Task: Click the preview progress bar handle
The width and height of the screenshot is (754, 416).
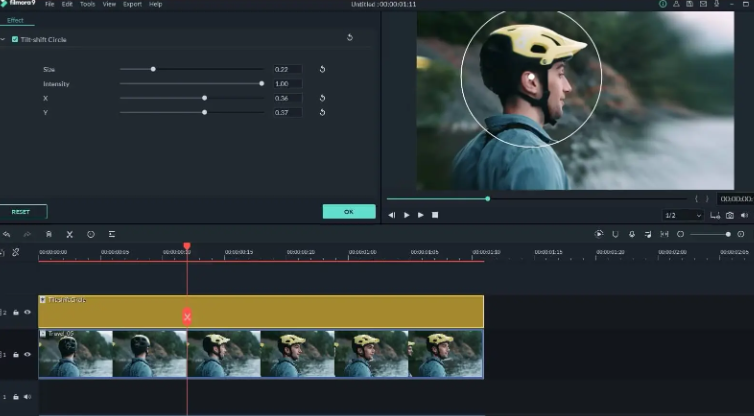Action: (488, 199)
